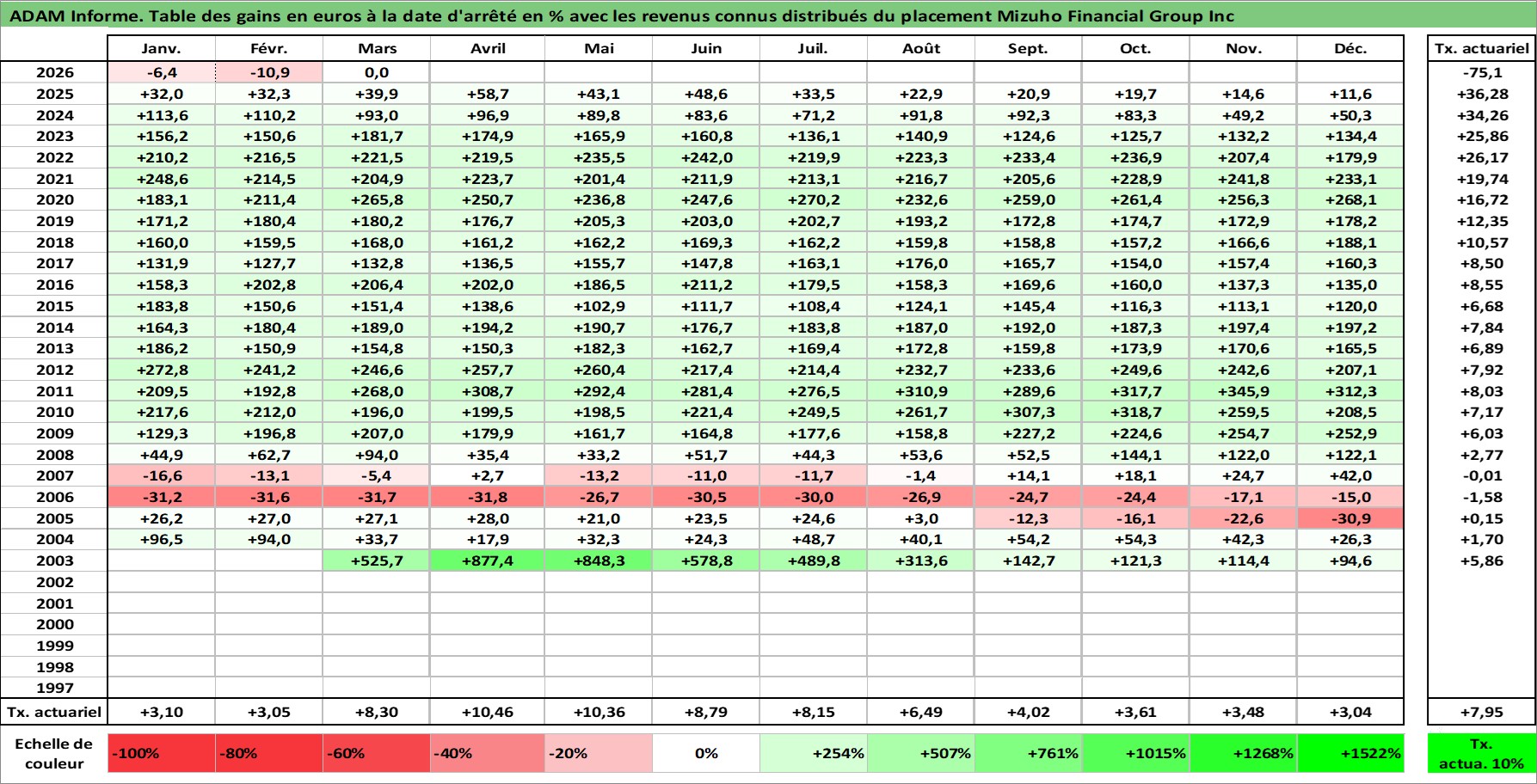The width and height of the screenshot is (1537, 784).
Task: Click the 2011 row label
Action: [54, 391]
